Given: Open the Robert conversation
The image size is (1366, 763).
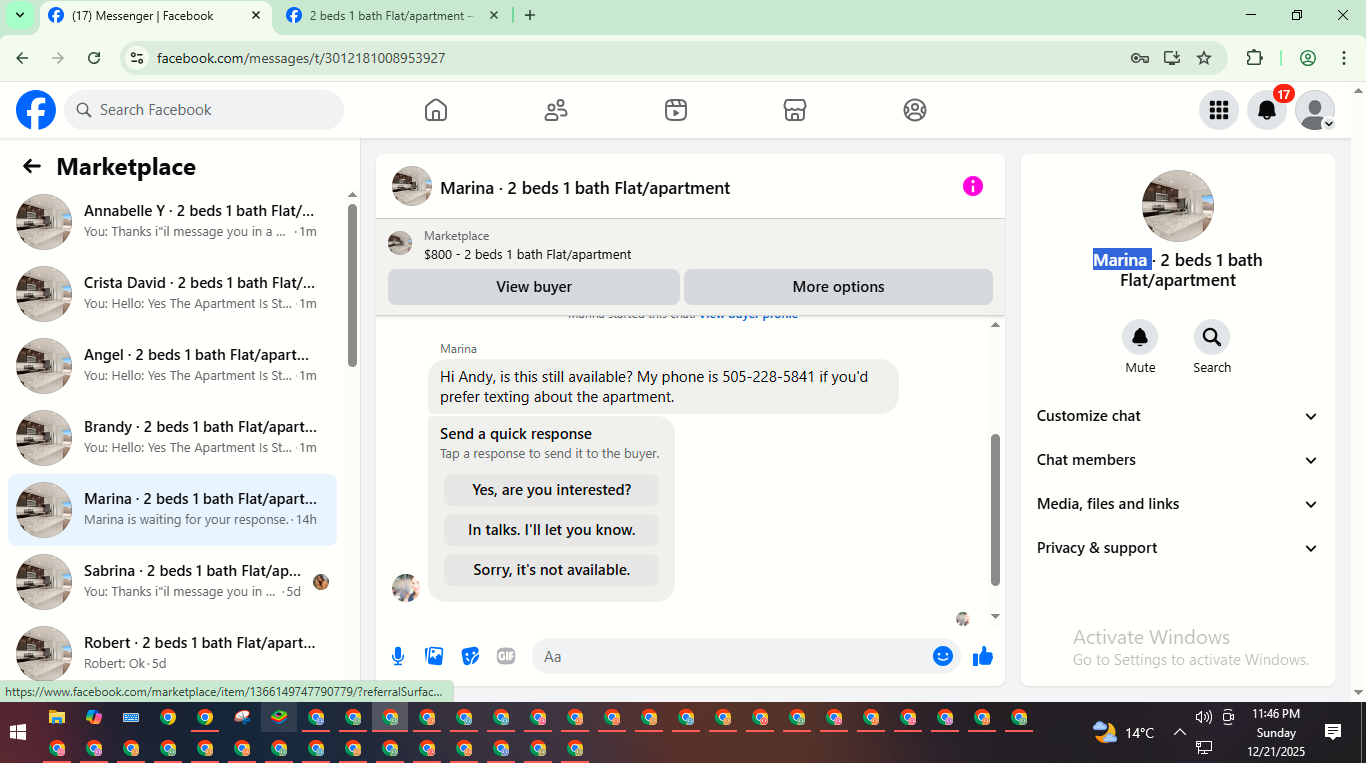Looking at the screenshot, I should (x=173, y=654).
